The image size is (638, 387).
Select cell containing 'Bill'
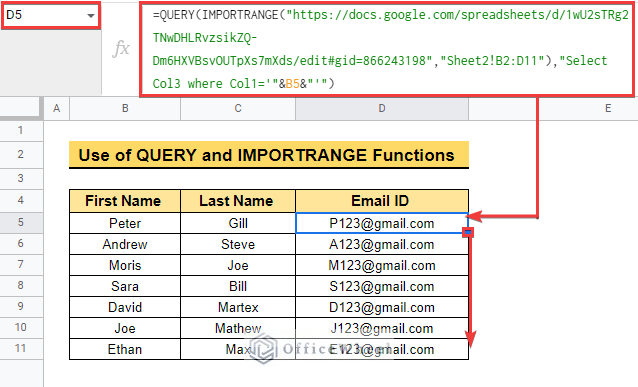pyautogui.click(x=238, y=286)
